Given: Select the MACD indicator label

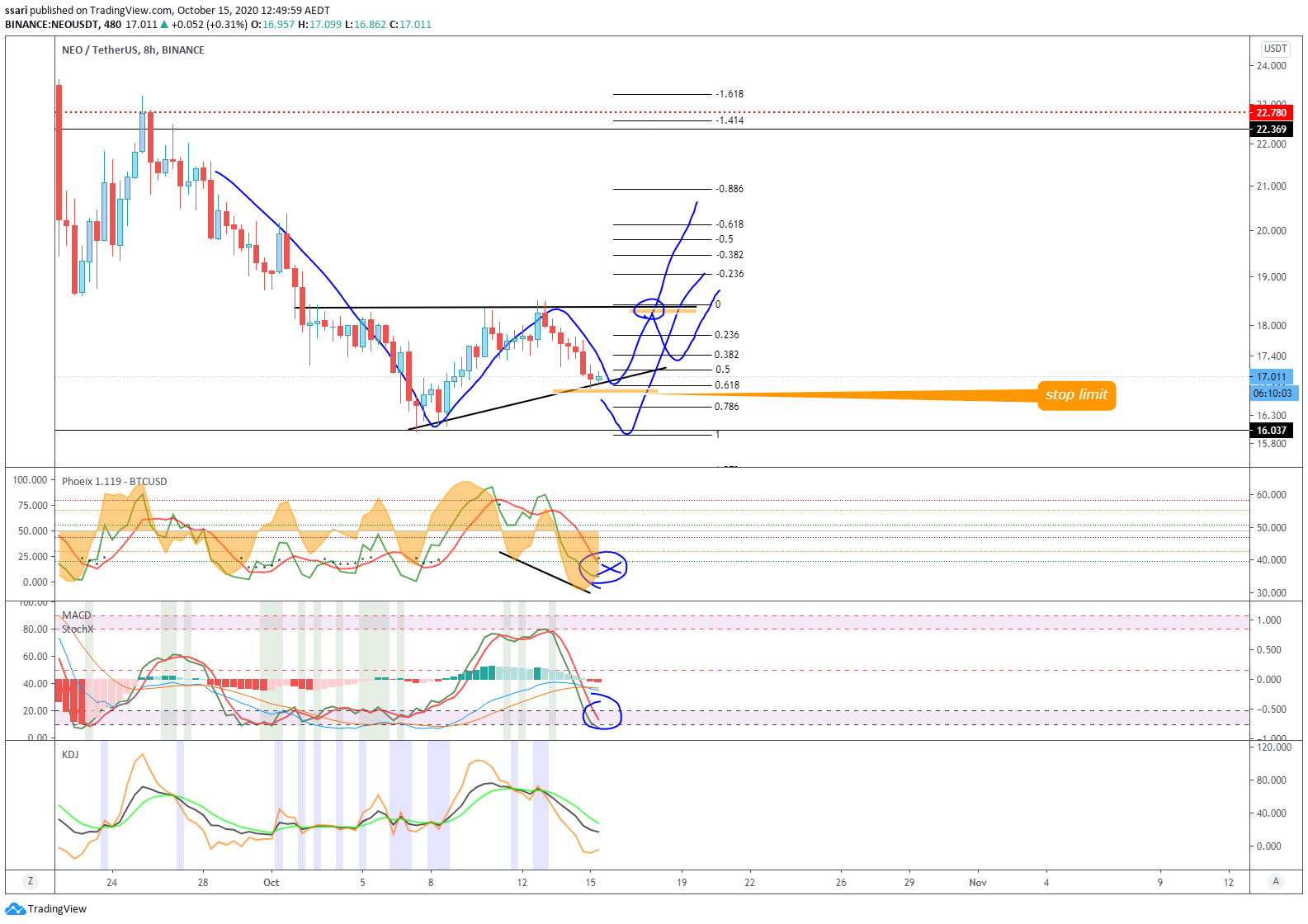Looking at the screenshot, I should click(77, 615).
